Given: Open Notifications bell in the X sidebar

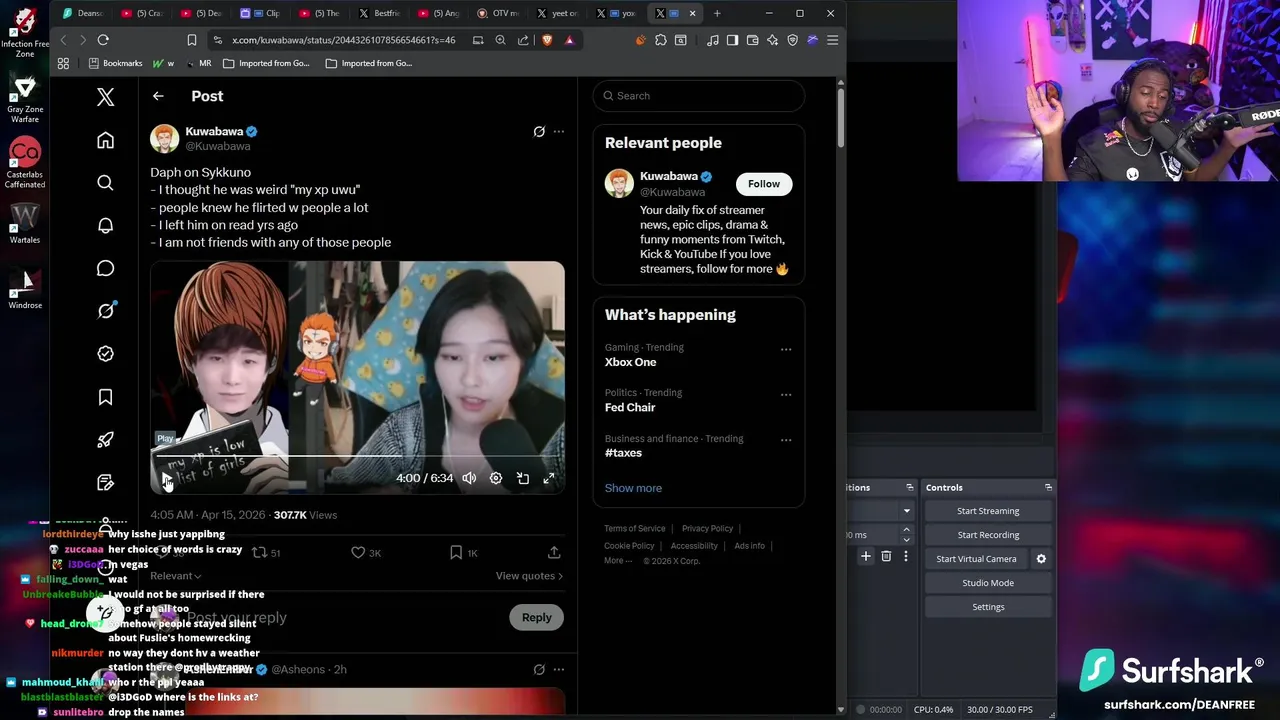Looking at the screenshot, I should click(105, 226).
